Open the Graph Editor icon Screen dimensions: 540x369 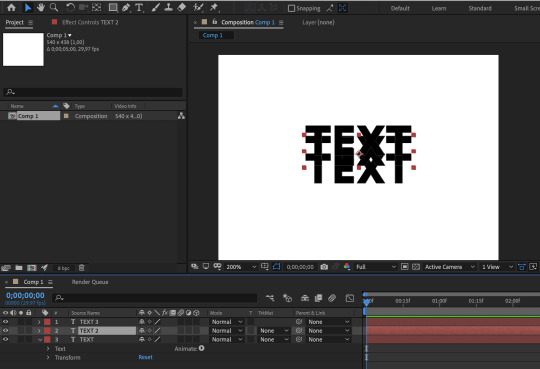point(350,298)
